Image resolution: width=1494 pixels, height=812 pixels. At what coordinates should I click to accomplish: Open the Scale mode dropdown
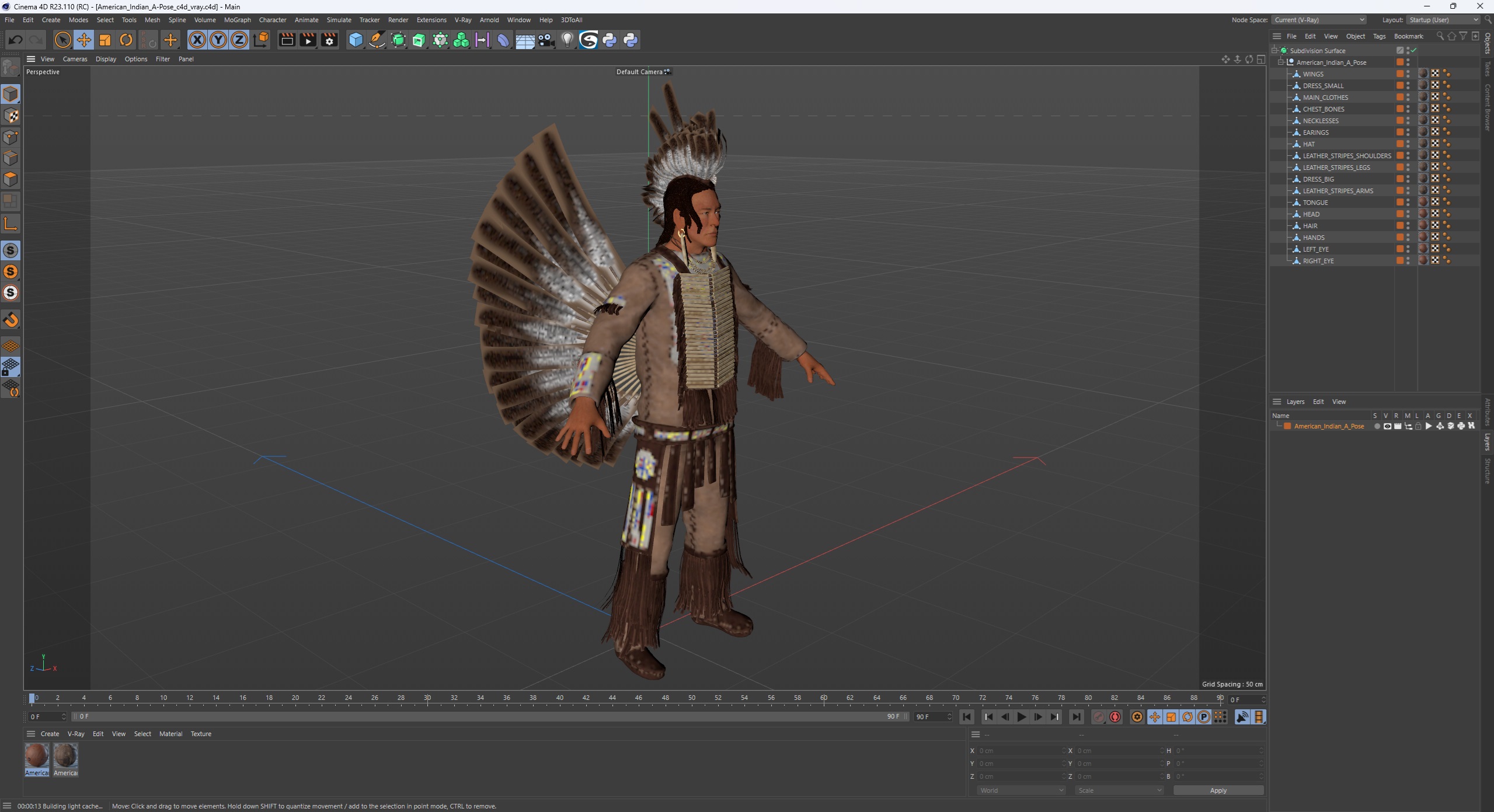click(x=1119, y=790)
